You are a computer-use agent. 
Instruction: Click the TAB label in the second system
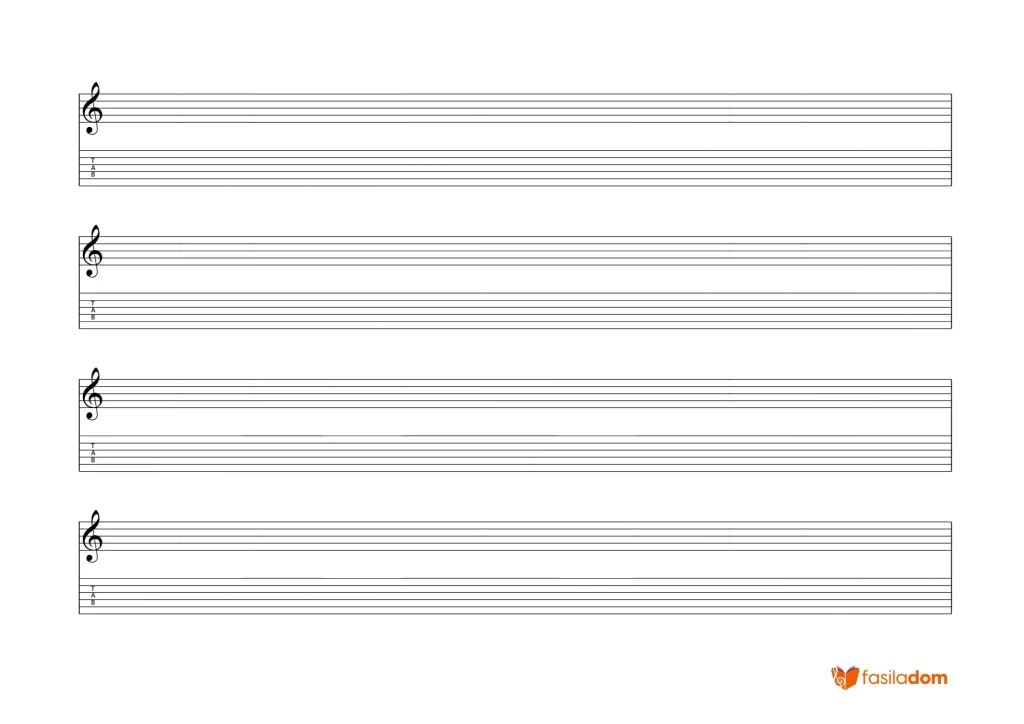(x=93, y=310)
